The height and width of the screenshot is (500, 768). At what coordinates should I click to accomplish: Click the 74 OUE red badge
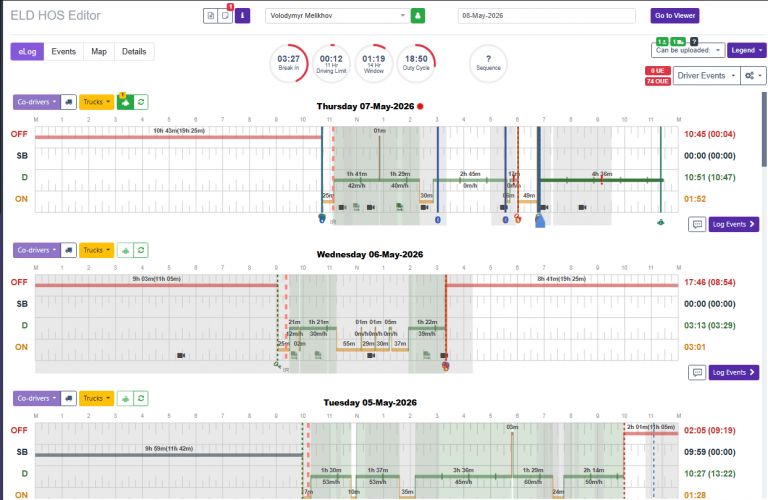tap(657, 81)
